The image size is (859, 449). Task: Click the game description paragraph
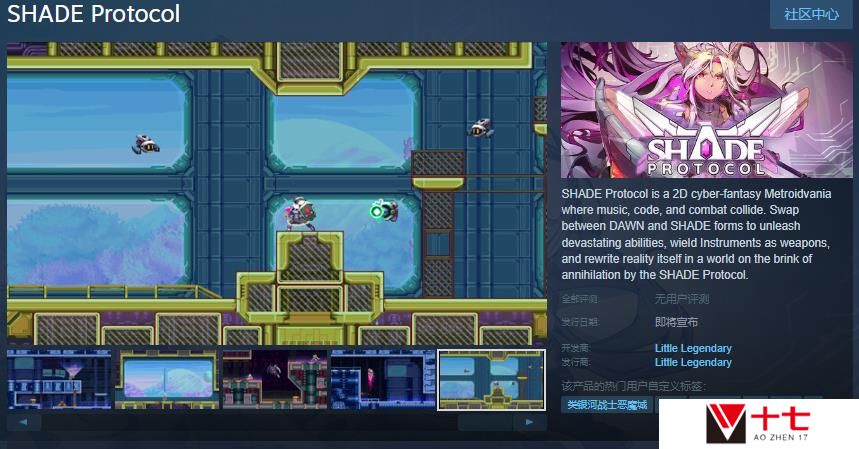tap(697, 234)
